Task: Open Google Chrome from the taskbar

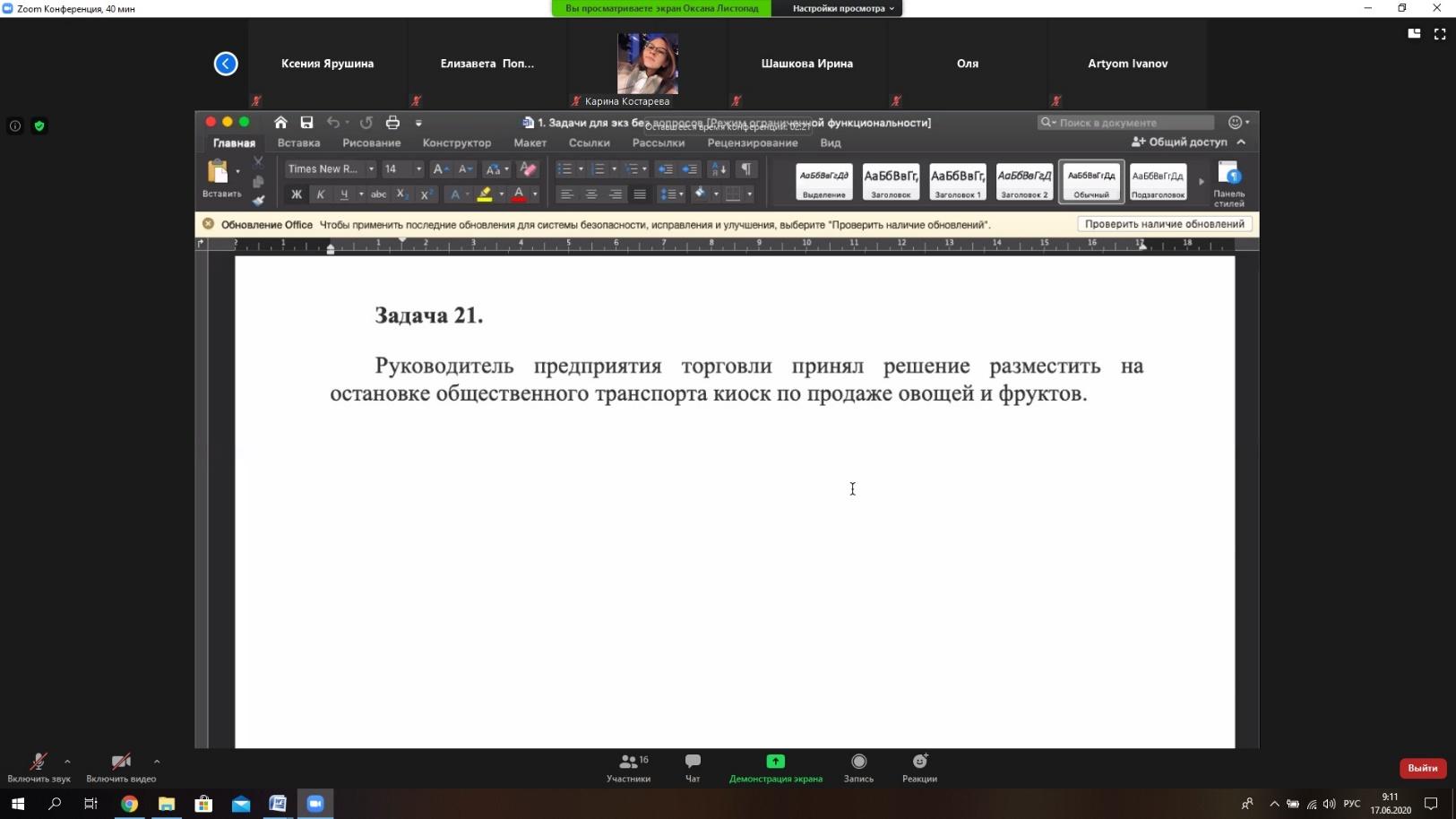Action: (129, 804)
